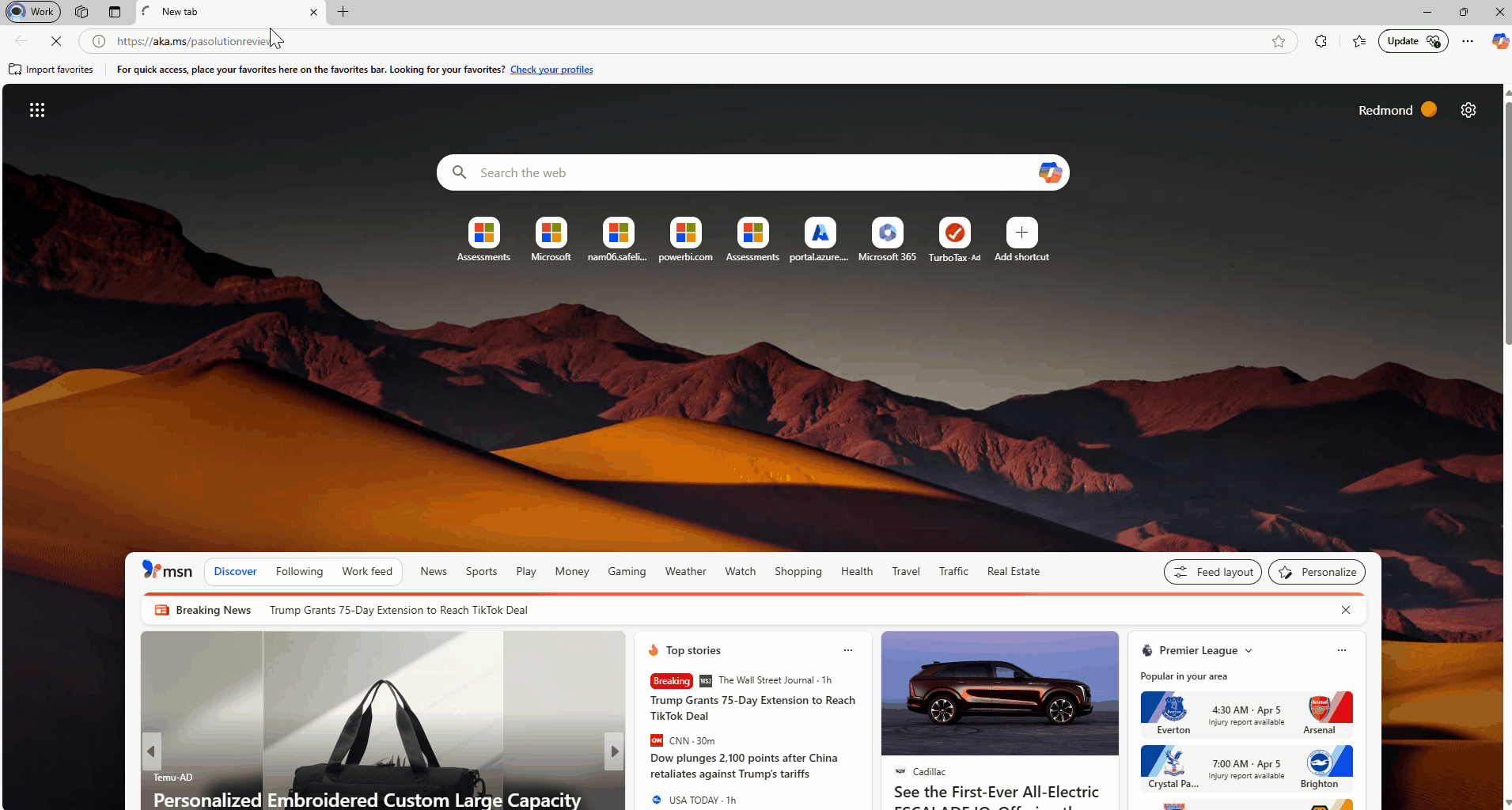The height and width of the screenshot is (810, 1512).
Task: Click the Check your profiles link
Action: point(551,70)
